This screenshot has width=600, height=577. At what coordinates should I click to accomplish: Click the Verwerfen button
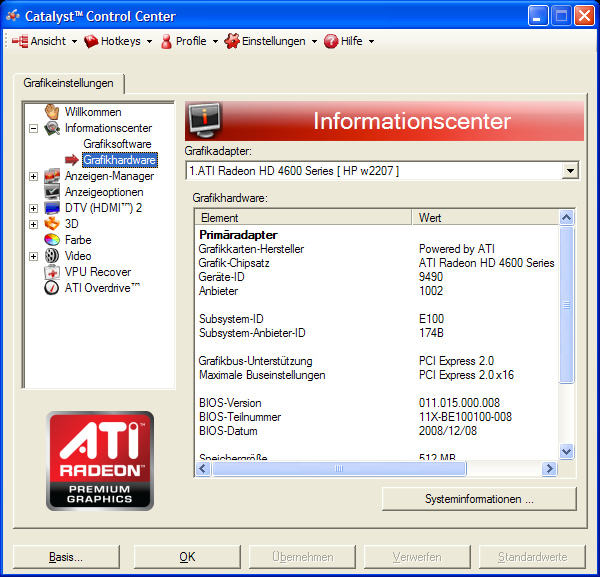(417, 557)
